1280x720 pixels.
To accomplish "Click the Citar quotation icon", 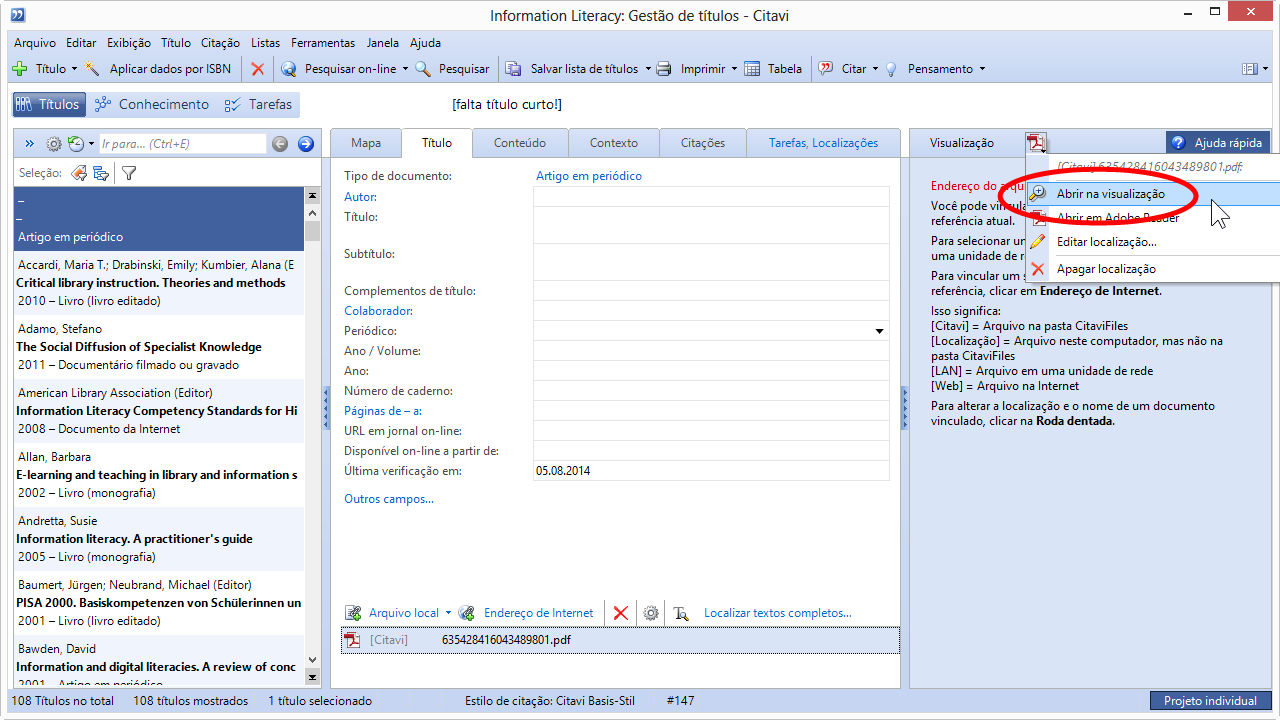I will coord(826,69).
